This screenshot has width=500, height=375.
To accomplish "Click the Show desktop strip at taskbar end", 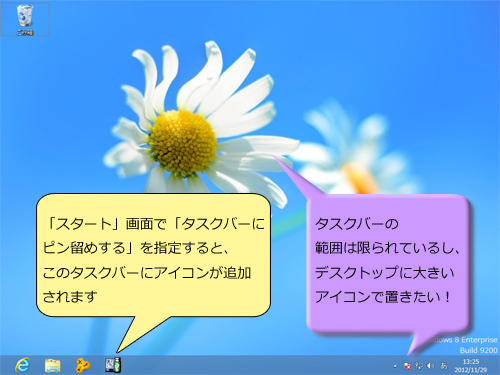I will pyautogui.click(x=498, y=365).
